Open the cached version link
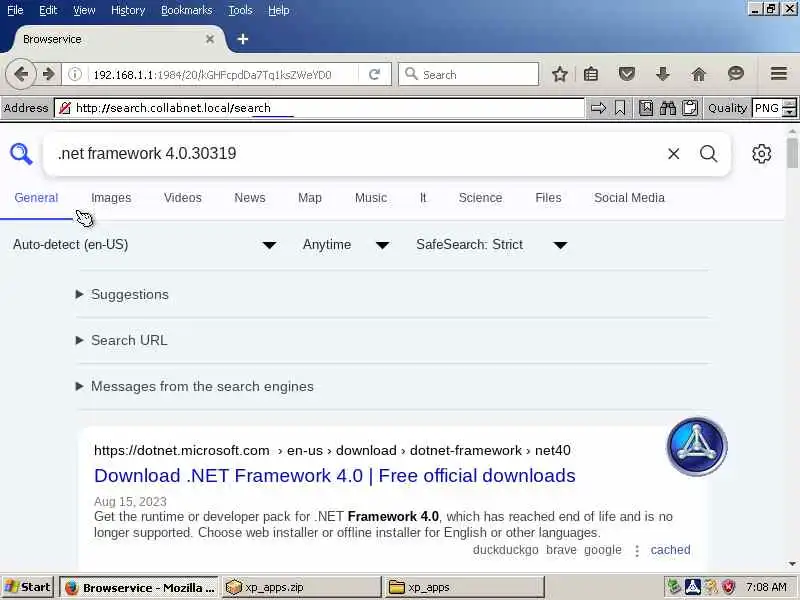 [x=670, y=550]
